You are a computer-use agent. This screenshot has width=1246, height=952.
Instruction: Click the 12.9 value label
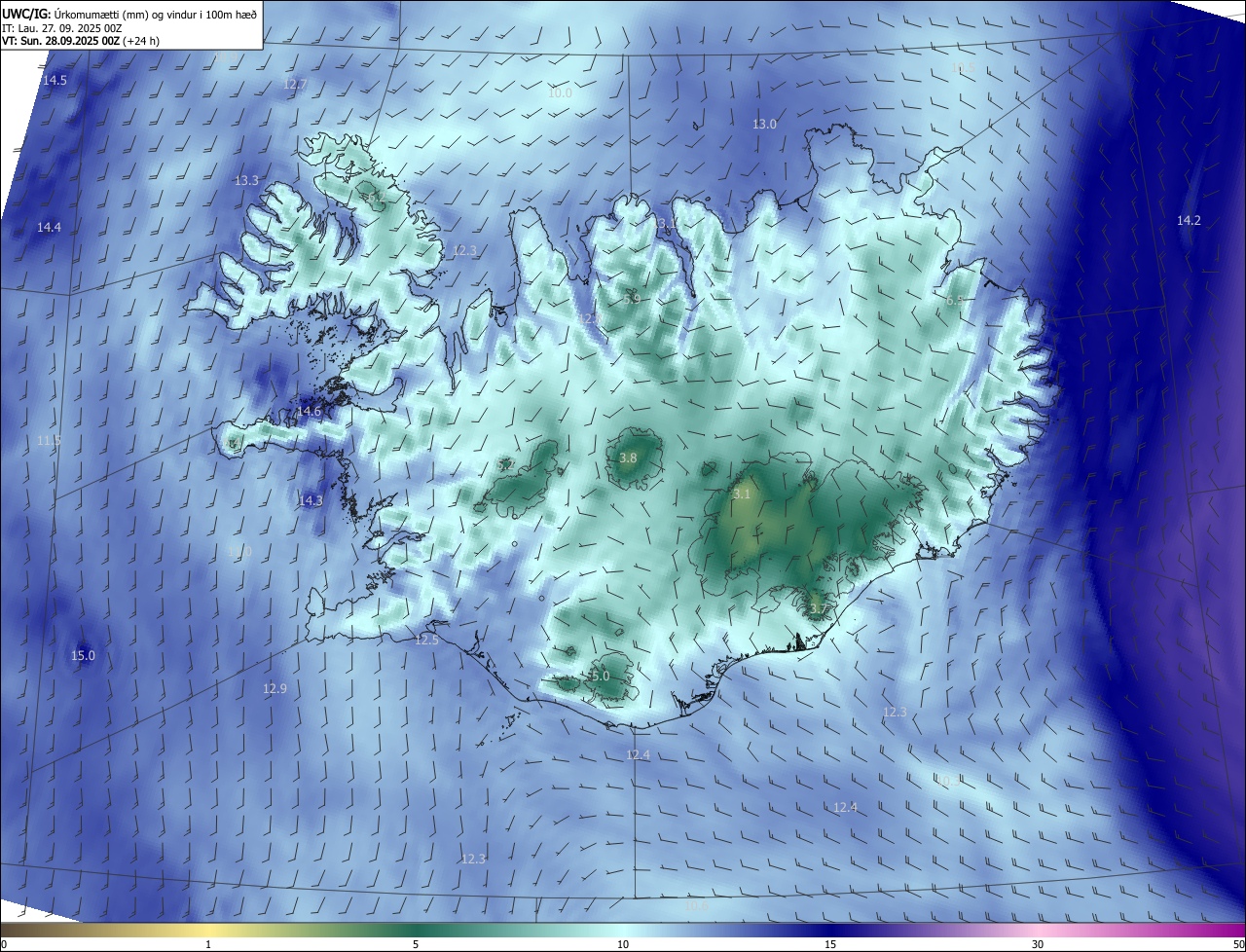pyautogui.click(x=275, y=689)
